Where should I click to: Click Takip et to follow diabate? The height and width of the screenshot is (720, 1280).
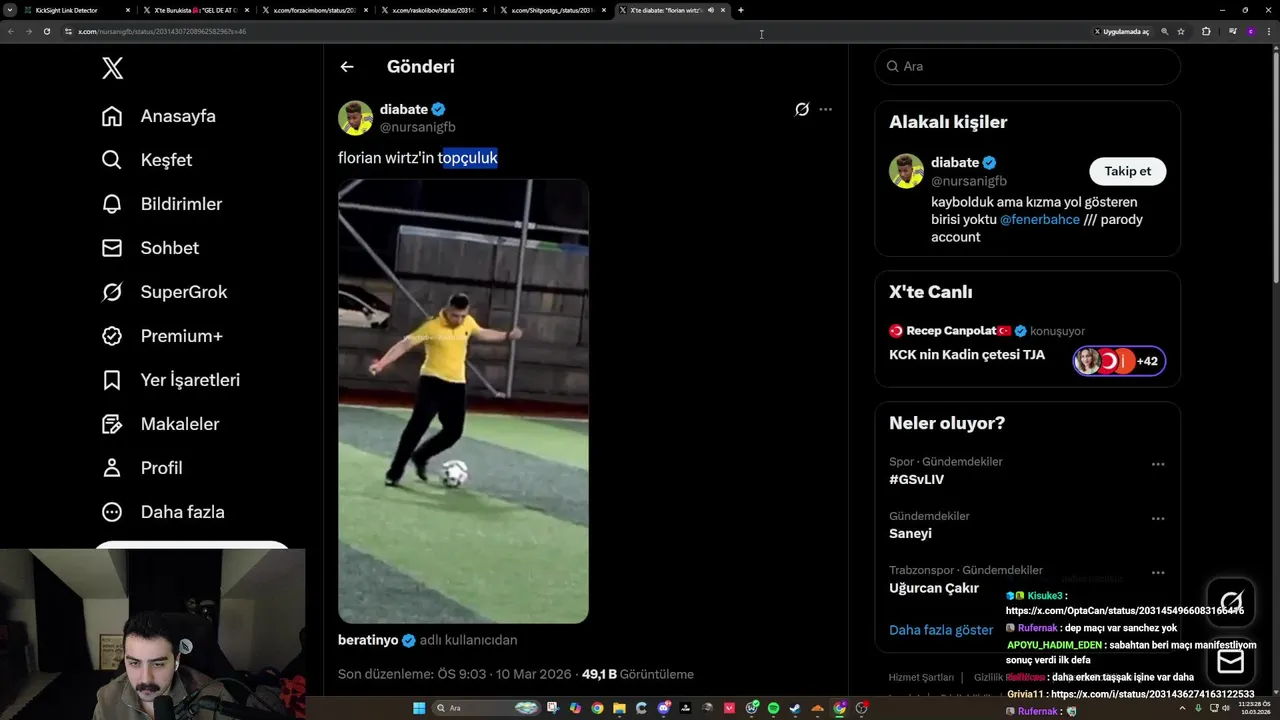click(1127, 171)
